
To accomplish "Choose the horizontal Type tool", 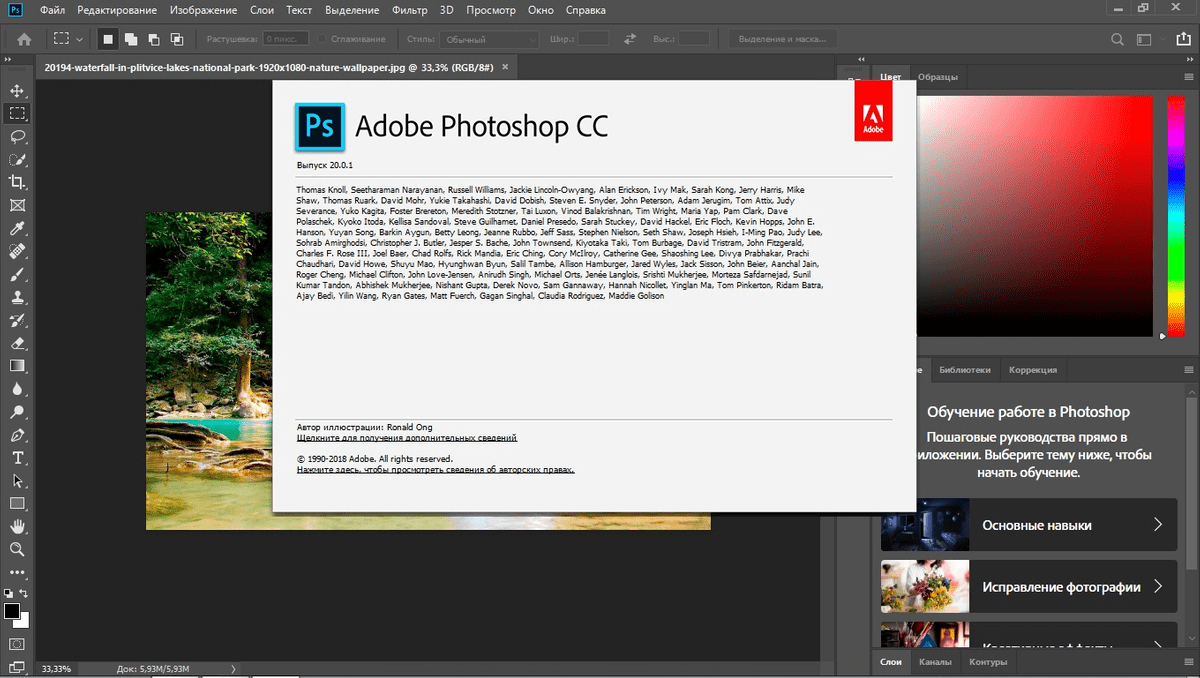I will (17, 458).
